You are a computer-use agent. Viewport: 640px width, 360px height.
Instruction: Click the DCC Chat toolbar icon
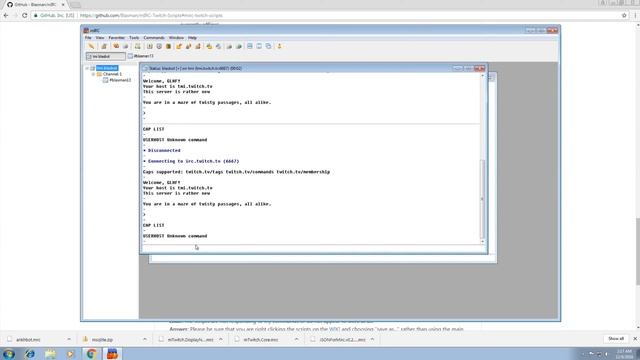pos(188,46)
